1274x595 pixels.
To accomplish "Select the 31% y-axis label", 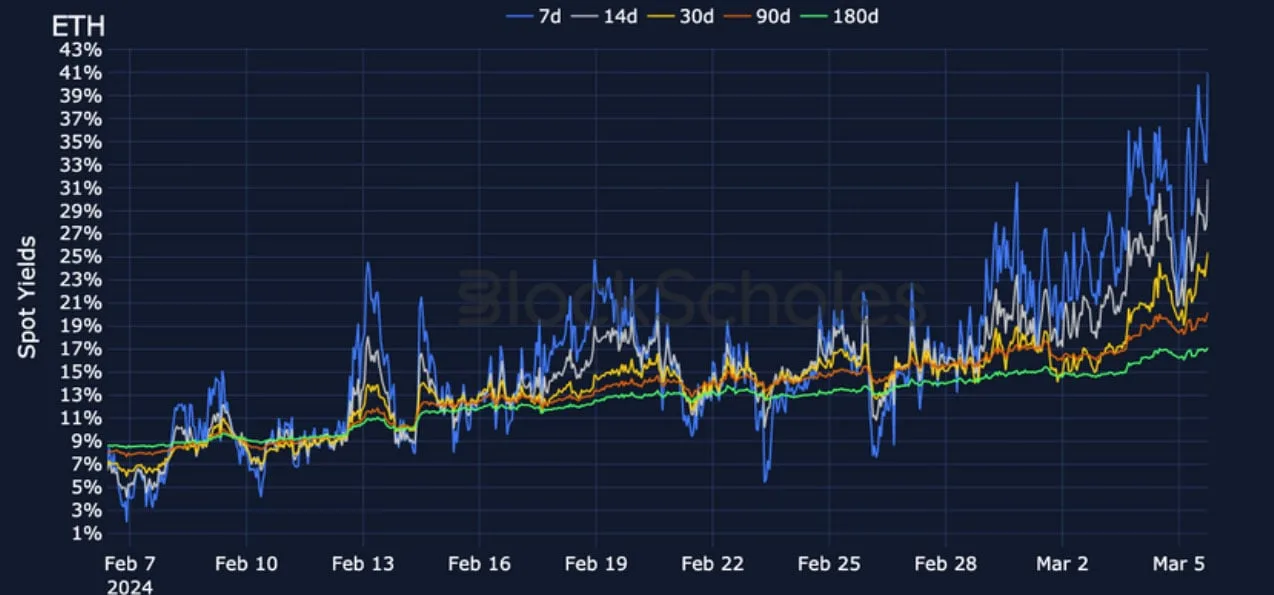I will point(81,188).
